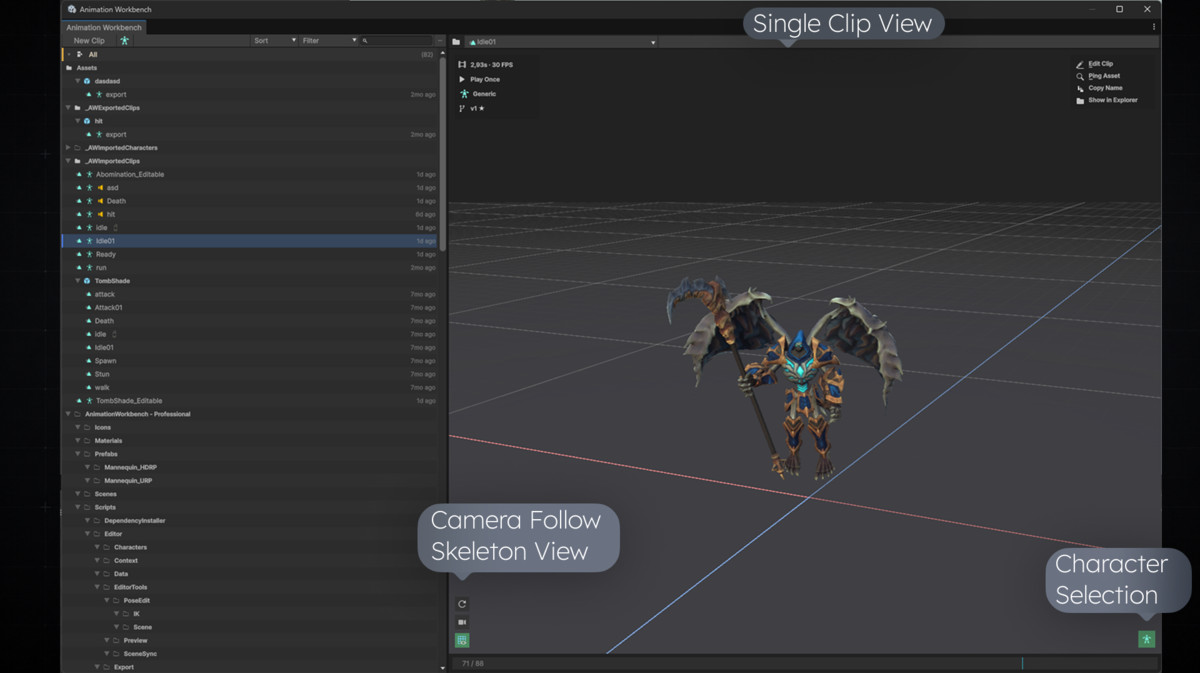Collapse the Scripts folder
This screenshot has height=673, width=1200.
point(78,507)
